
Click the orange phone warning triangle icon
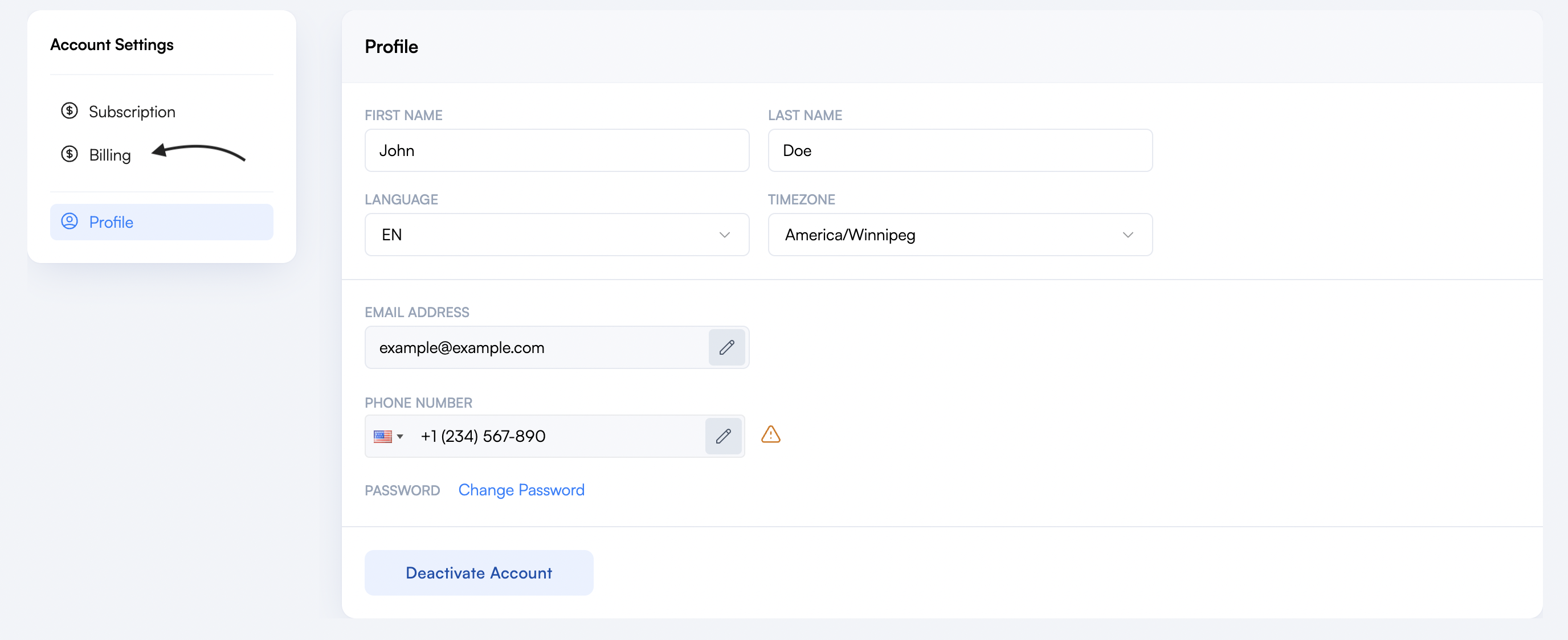[770, 434]
